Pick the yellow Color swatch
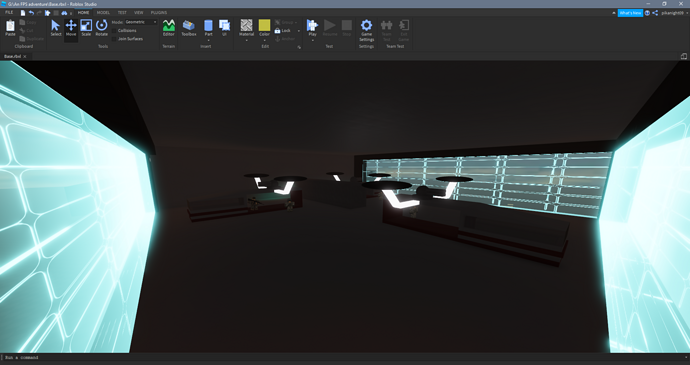This screenshot has height=365, width=690. point(264,25)
